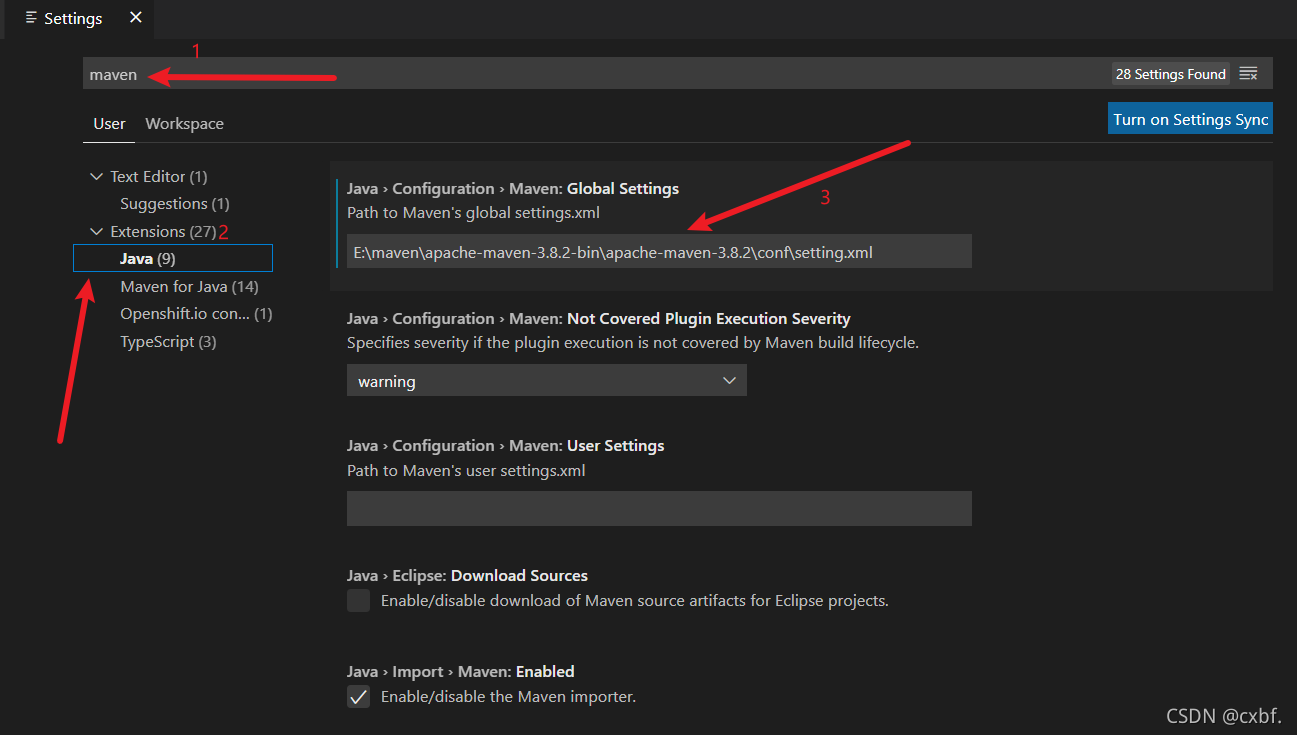Click the "Specifies severity if the plugin" description
Screen dimensions: 1297x735
[633, 342]
